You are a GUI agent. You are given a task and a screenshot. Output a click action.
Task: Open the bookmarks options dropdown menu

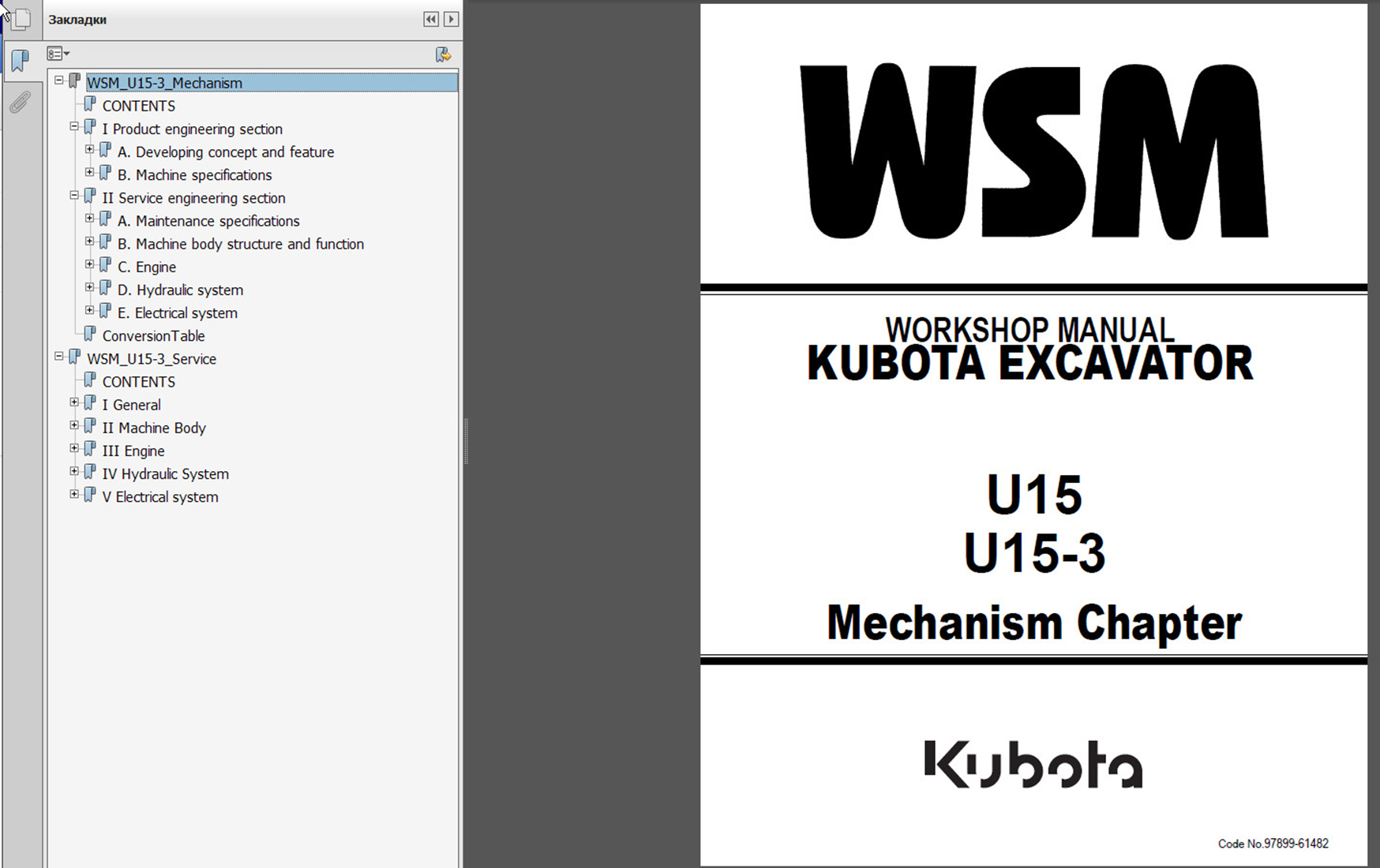(x=58, y=54)
